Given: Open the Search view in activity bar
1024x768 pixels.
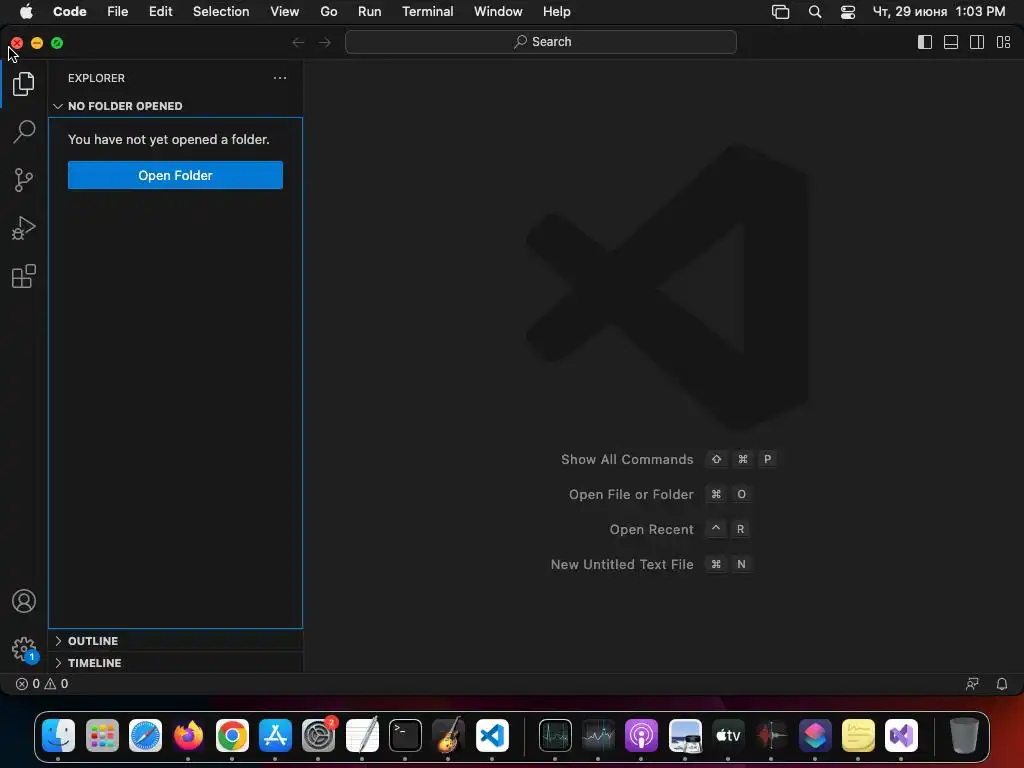Looking at the screenshot, I should tap(24, 131).
